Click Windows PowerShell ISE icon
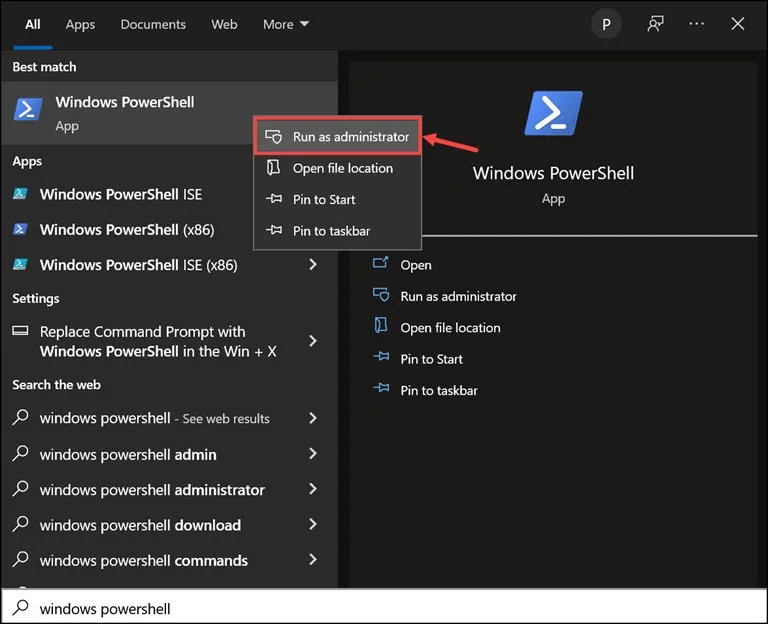 20,193
